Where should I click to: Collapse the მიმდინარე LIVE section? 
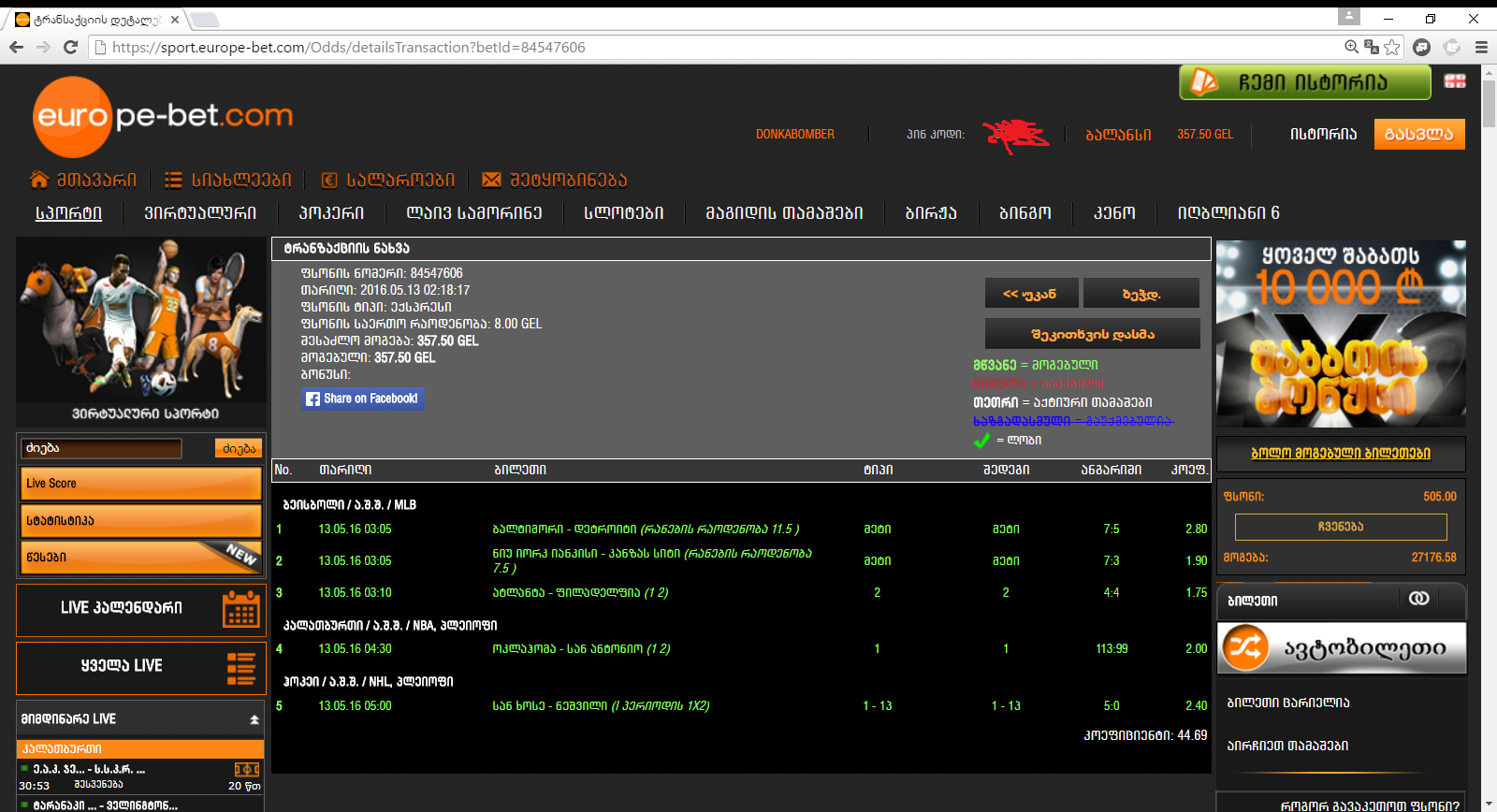click(254, 719)
